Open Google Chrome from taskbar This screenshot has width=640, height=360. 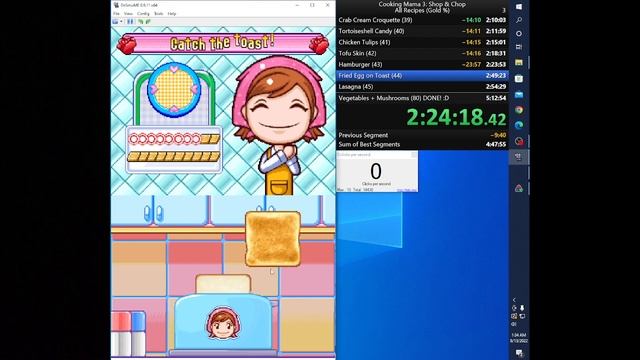tap(519, 110)
